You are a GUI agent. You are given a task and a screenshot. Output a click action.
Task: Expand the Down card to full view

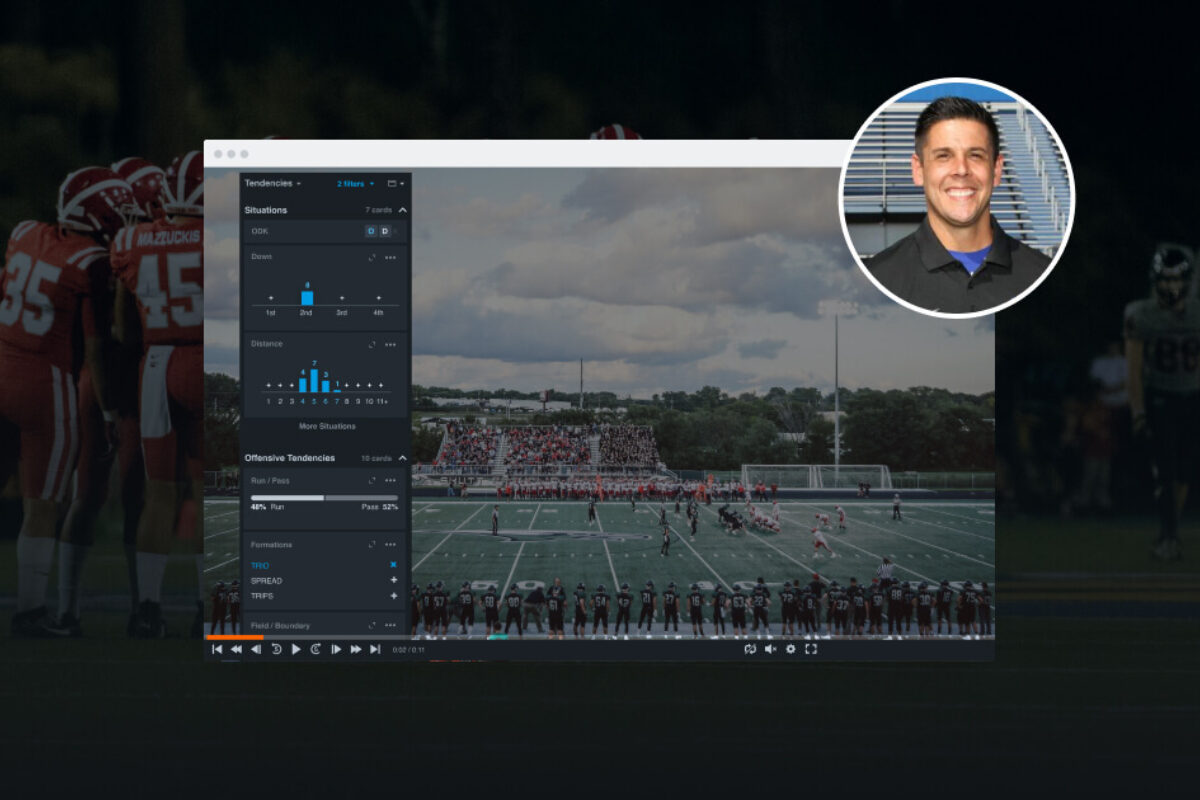[373, 257]
